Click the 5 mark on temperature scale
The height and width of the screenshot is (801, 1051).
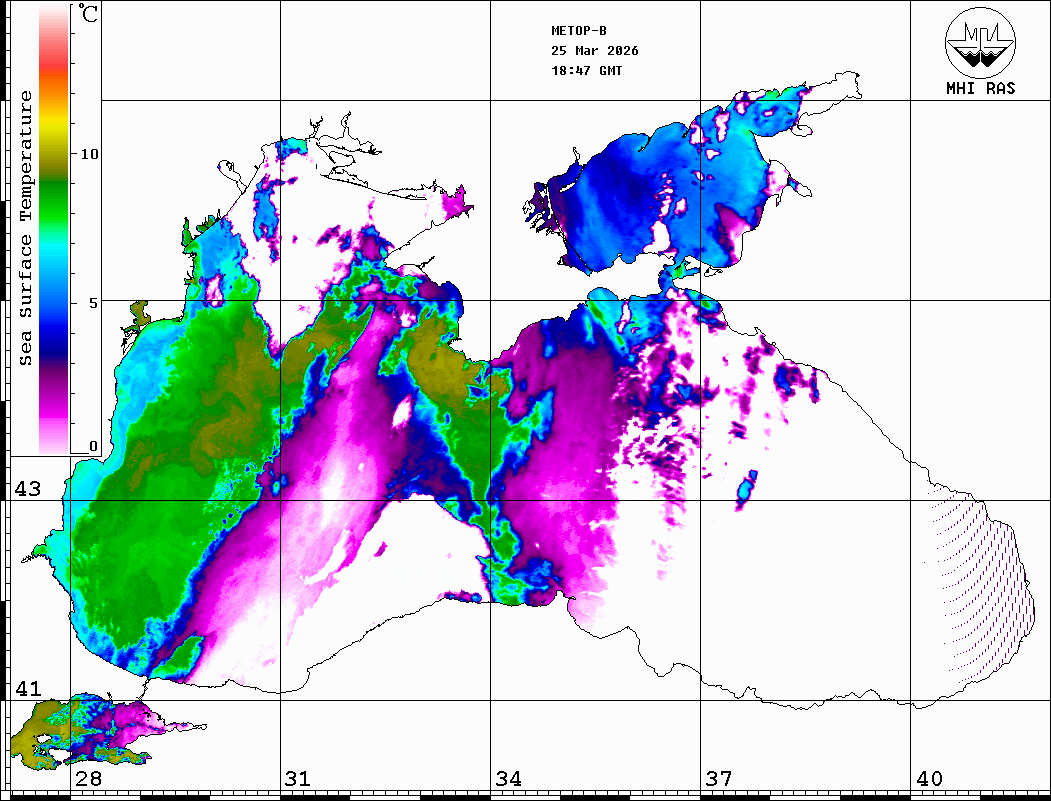point(94,302)
